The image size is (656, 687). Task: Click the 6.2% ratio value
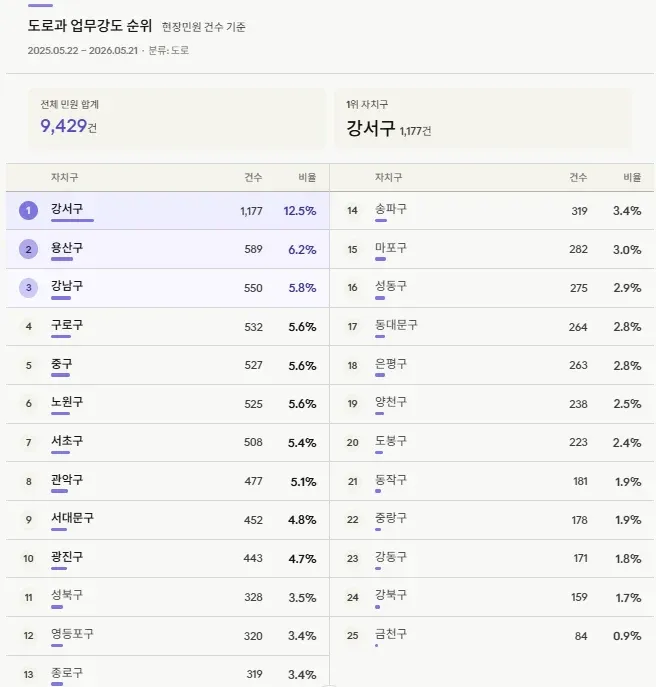pos(302,250)
